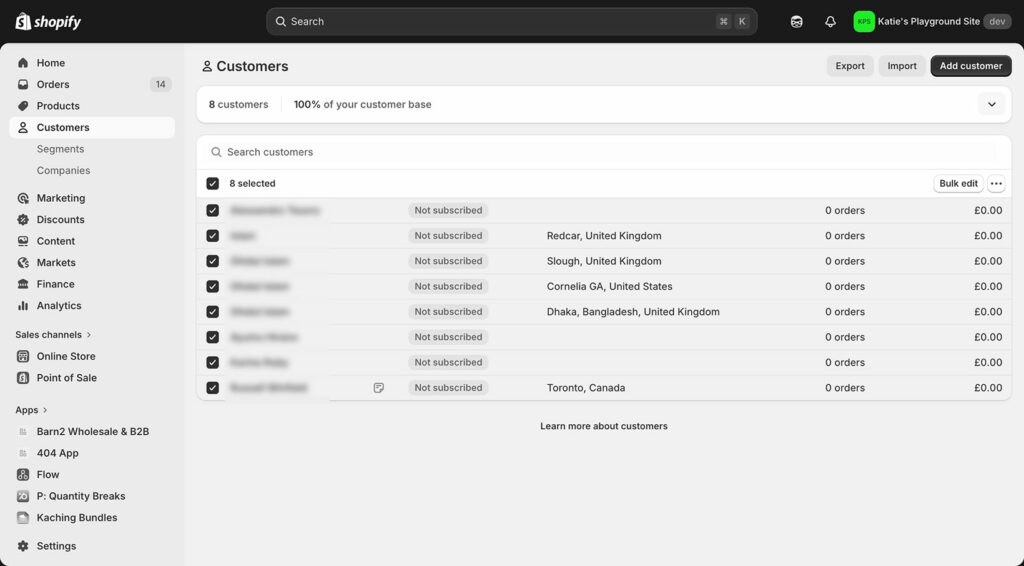The image size is (1024, 566).
Task: Click the Home sidebar icon
Action: 23,63
